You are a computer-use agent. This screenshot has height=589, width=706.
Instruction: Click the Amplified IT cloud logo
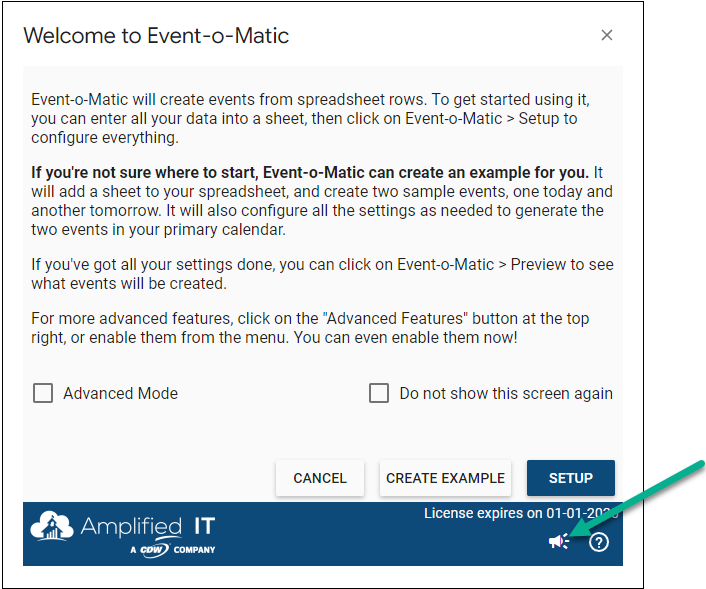[50, 528]
